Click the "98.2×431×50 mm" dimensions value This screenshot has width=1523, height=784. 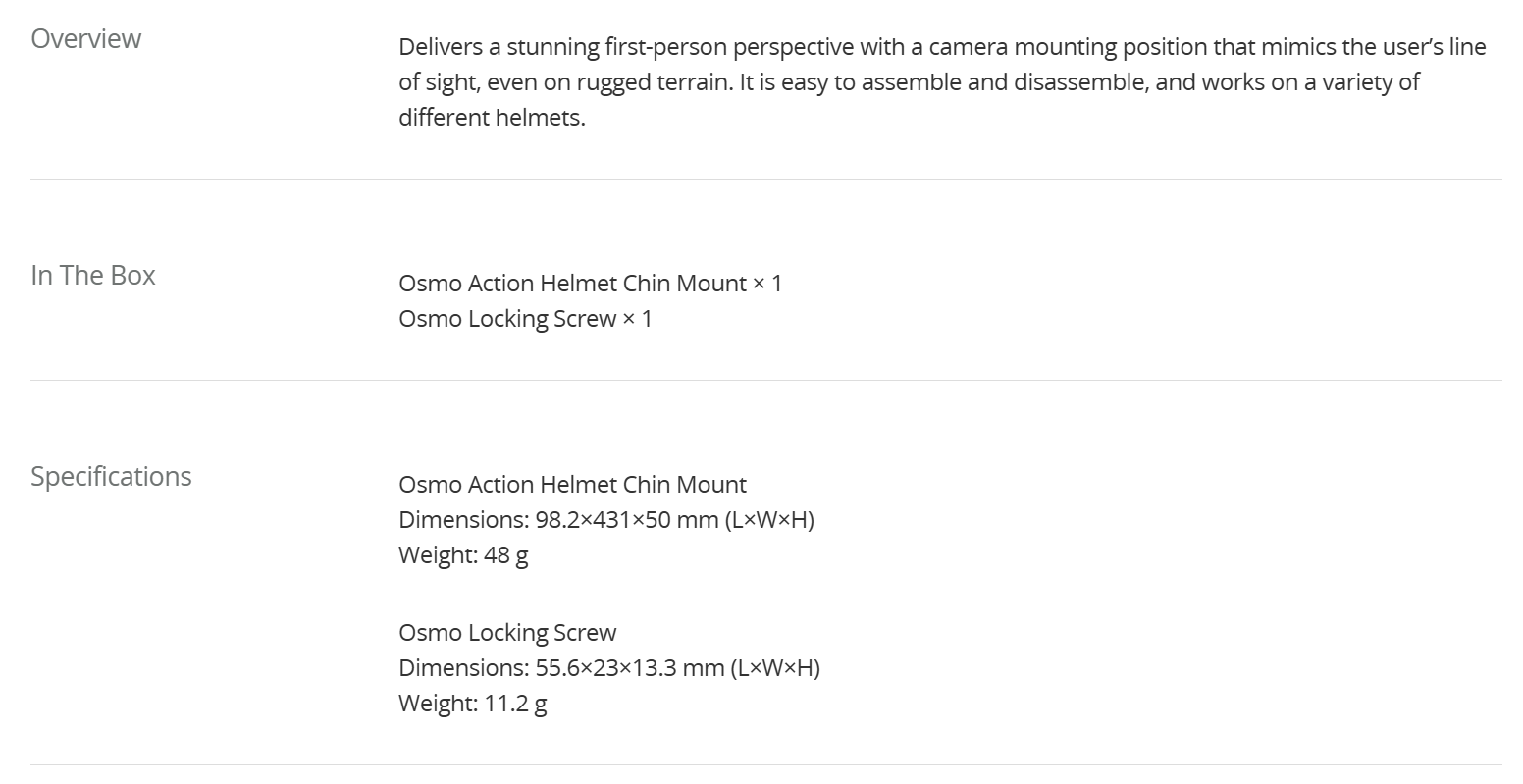pos(627,520)
